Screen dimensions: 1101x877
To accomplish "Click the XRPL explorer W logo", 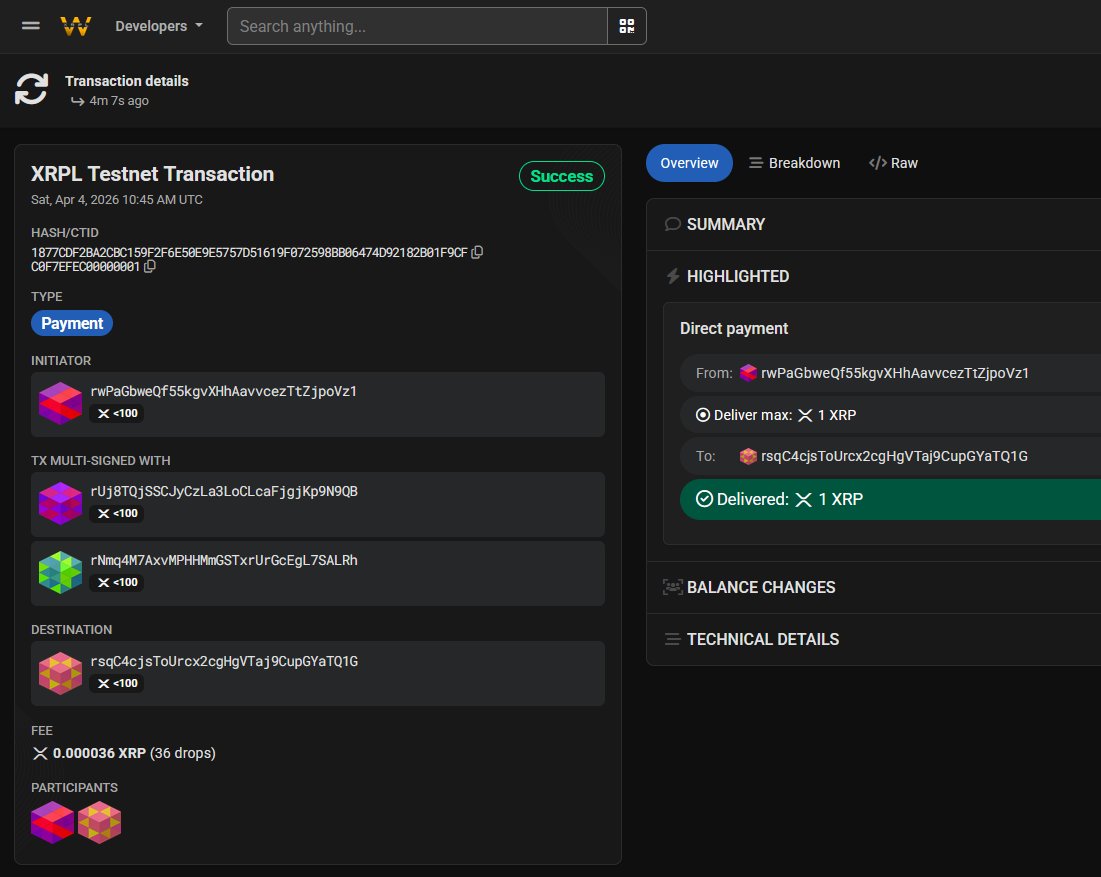I will [x=76, y=26].
